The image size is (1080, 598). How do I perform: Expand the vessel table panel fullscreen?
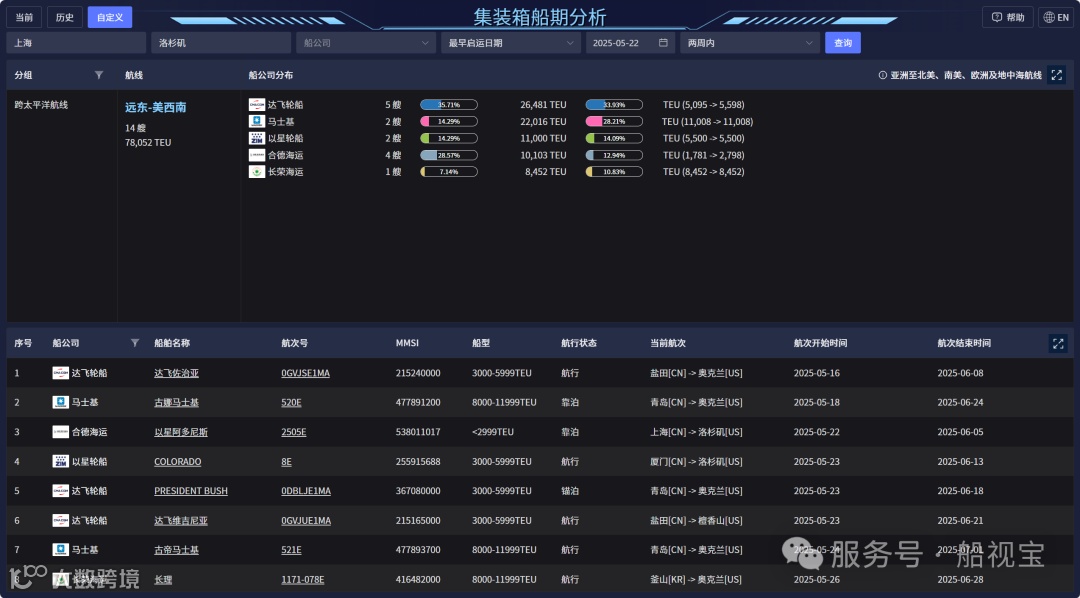pyautogui.click(x=1058, y=343)
